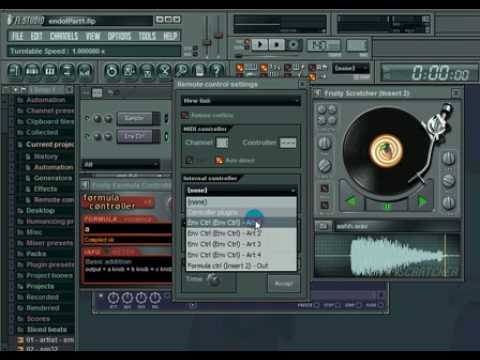The image size is (480, 360).
Task: Open the FILE menu
Action: pos(17,36)
